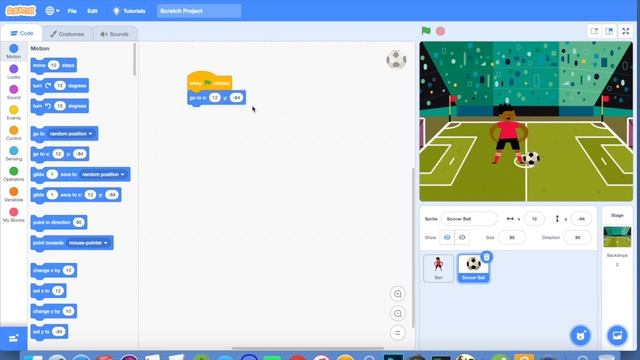This screenshot has height=360, width=640.
Task: Click the change x by 10 block
Action: pyautogui.click(x=53, y=270)
